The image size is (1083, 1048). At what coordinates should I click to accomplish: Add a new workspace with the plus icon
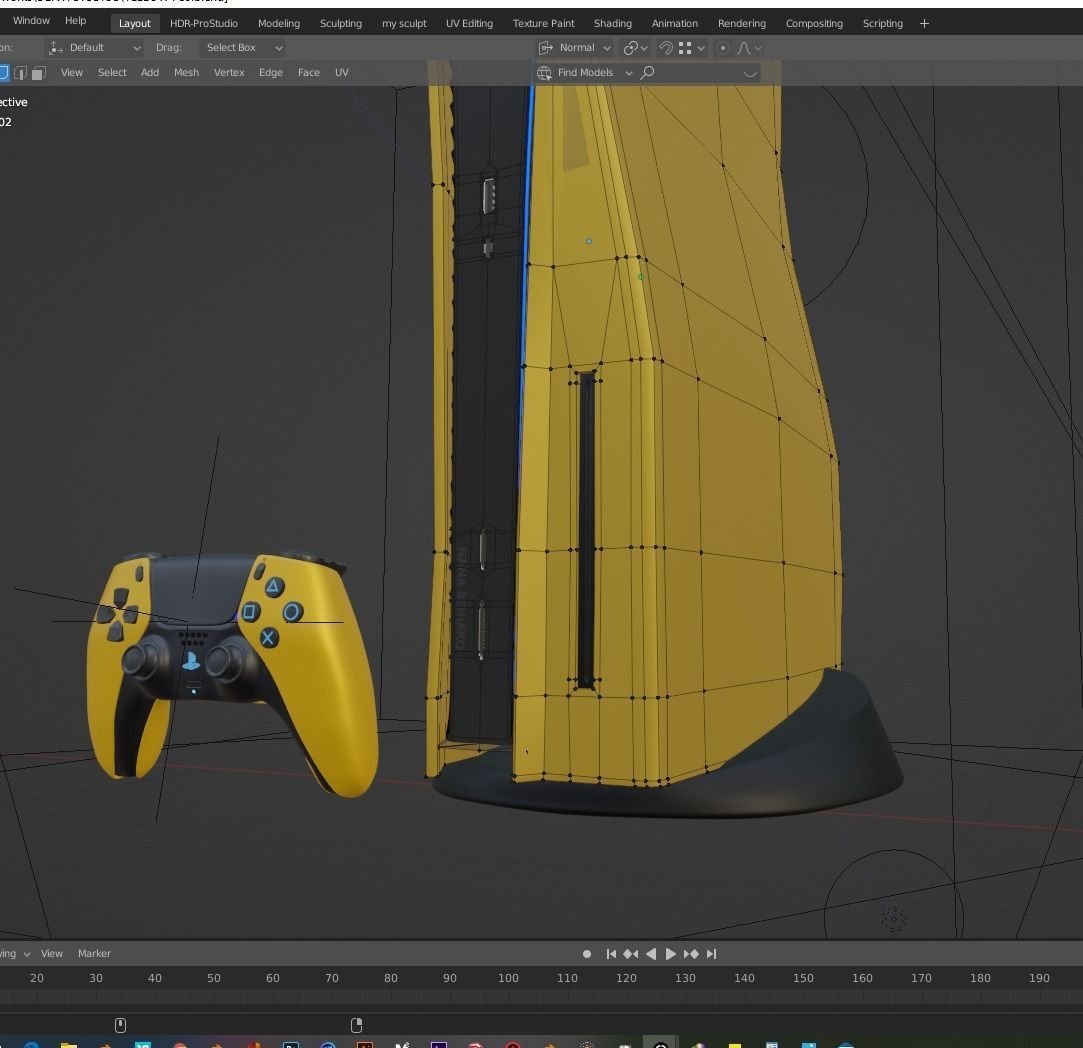point(924,23)
